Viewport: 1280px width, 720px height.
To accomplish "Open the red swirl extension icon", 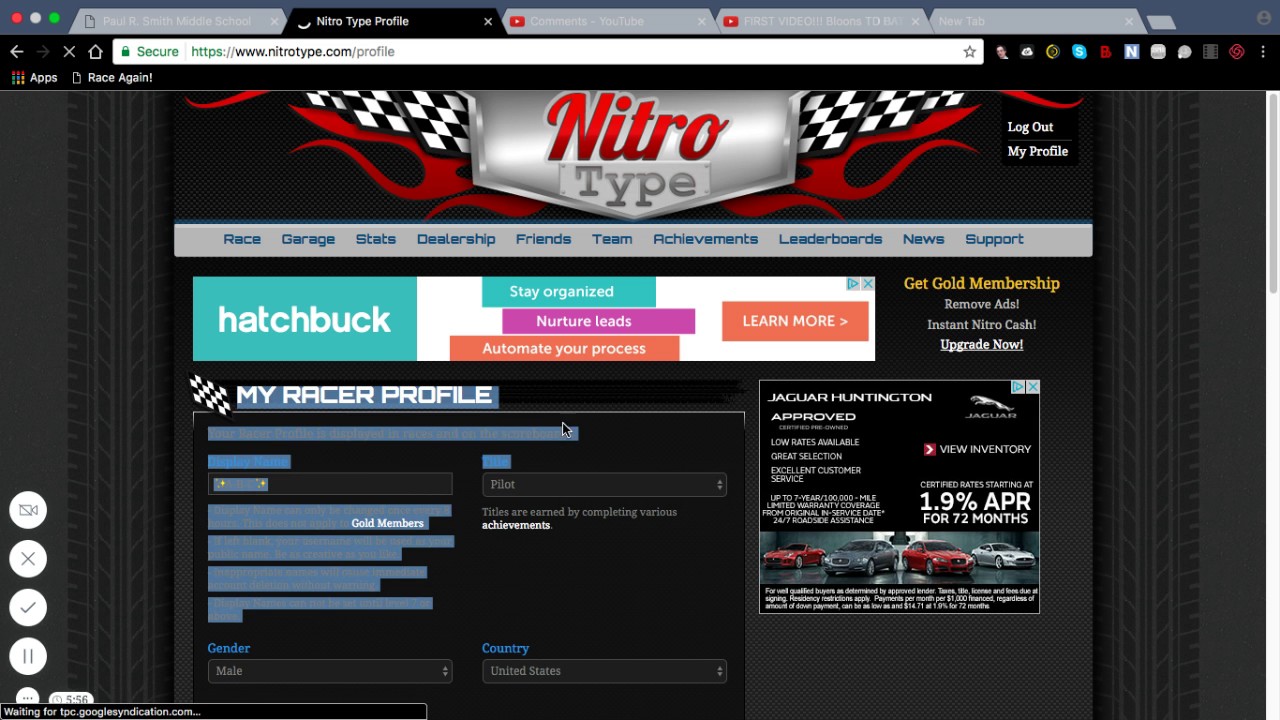I will click(x=1237, y=52).
